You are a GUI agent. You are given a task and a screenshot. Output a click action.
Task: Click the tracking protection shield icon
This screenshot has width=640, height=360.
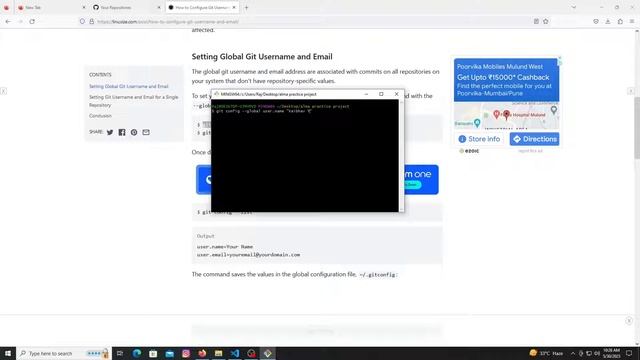tap(82, 21)
